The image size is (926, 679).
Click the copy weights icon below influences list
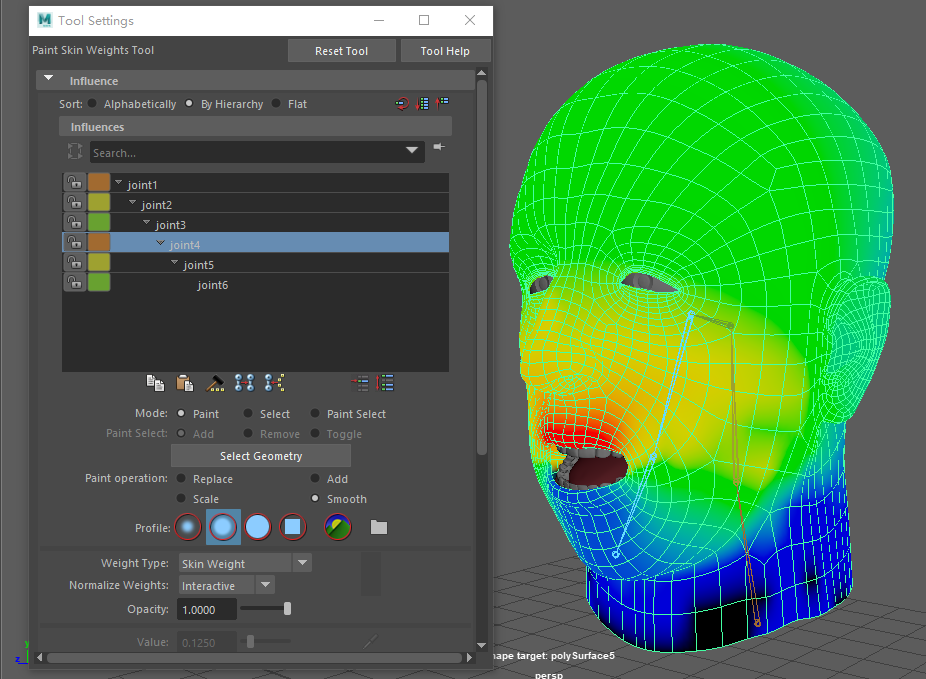(155, 382)
